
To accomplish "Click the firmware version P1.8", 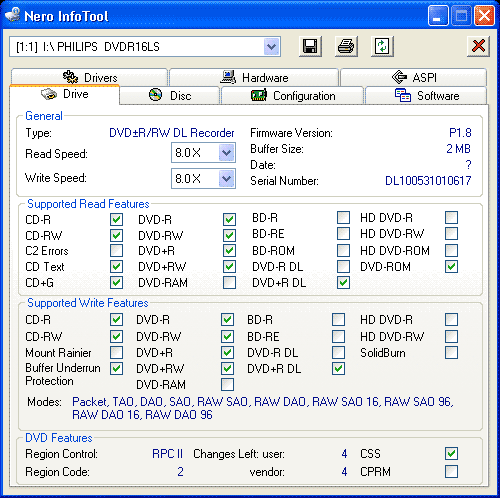I will point(460,133).
